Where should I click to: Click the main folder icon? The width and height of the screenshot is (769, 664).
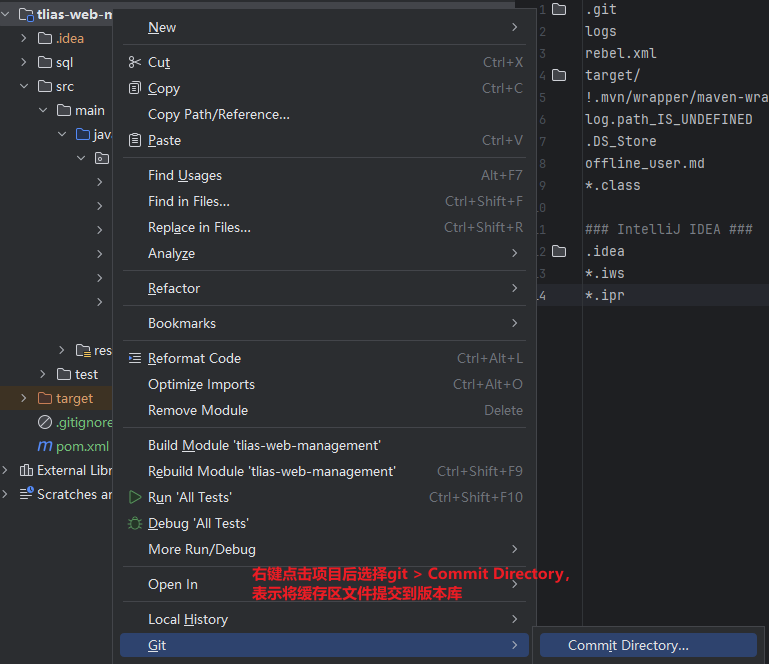(x=64, y=110)
